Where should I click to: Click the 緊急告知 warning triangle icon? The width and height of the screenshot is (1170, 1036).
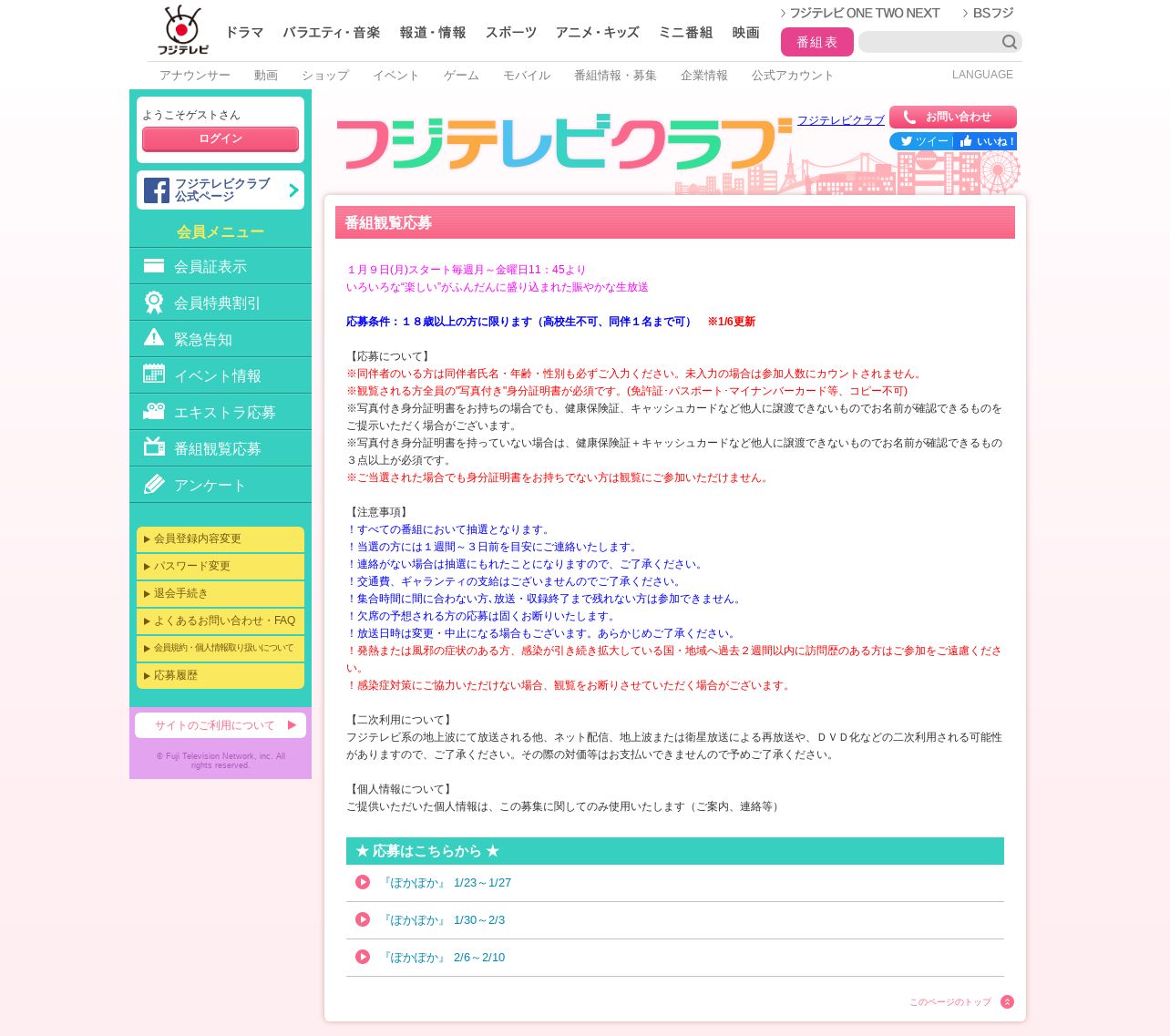click(154, 338)
